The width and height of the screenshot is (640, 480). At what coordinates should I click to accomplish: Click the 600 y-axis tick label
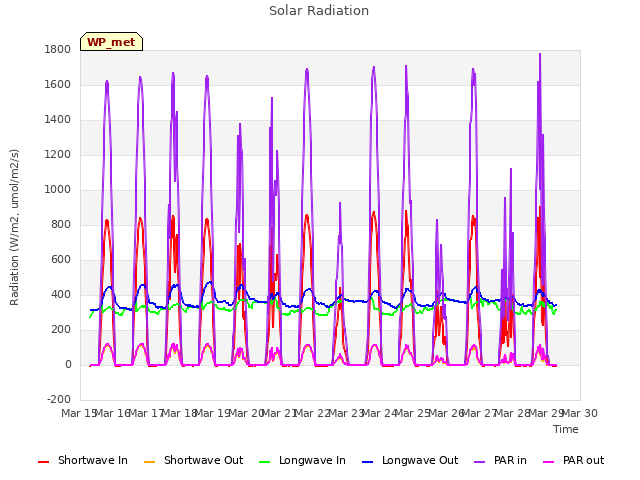pos(61,260)
